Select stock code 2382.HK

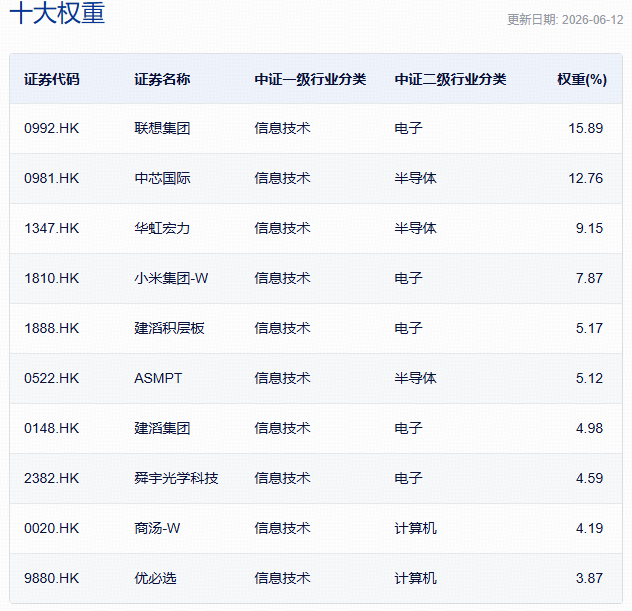(x=52, y=478)
